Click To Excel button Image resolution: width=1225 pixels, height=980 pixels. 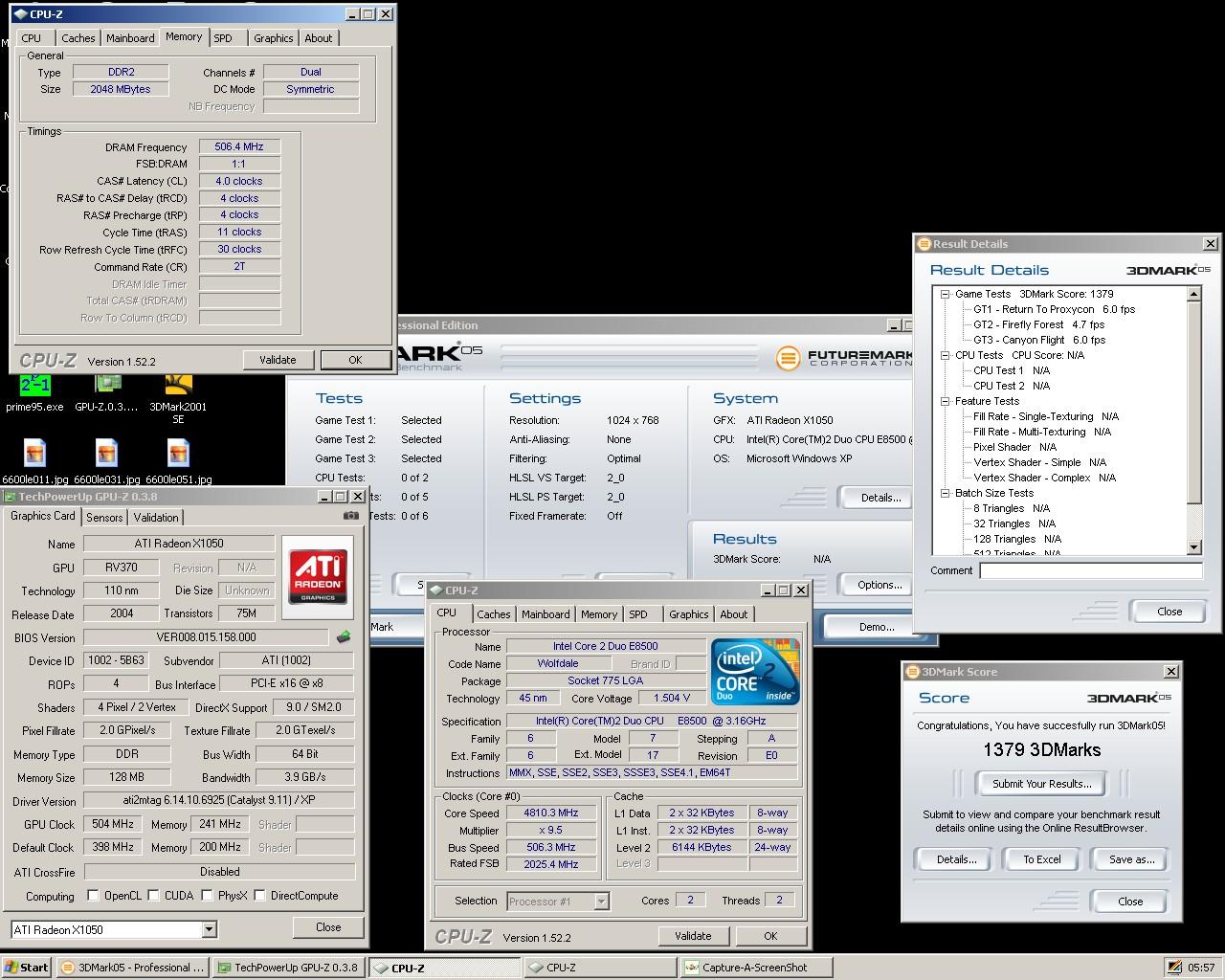tap(1041, 859)
